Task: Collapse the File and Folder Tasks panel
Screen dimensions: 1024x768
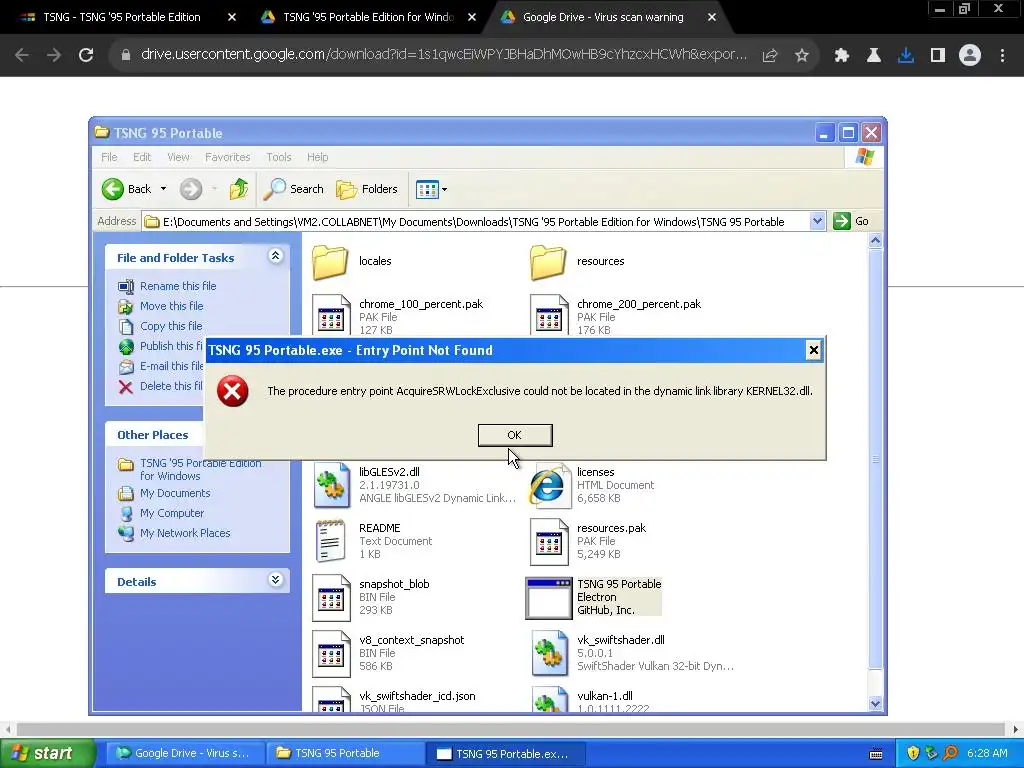Action: pyautogui.click(x=276, y=256)
